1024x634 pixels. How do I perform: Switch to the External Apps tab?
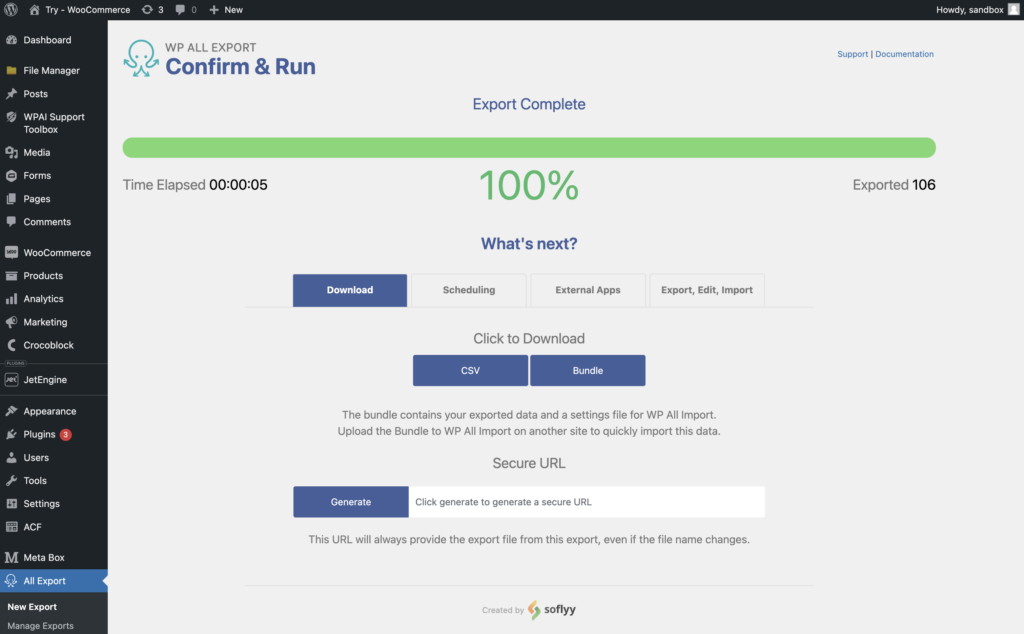tap(588, 290)
